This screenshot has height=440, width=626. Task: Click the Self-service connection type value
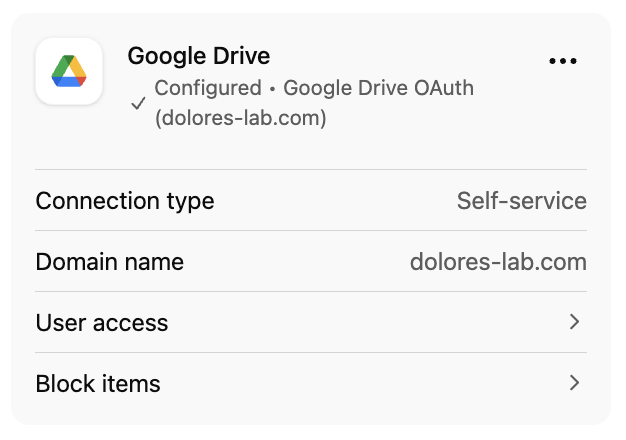[x=521, y=201]
